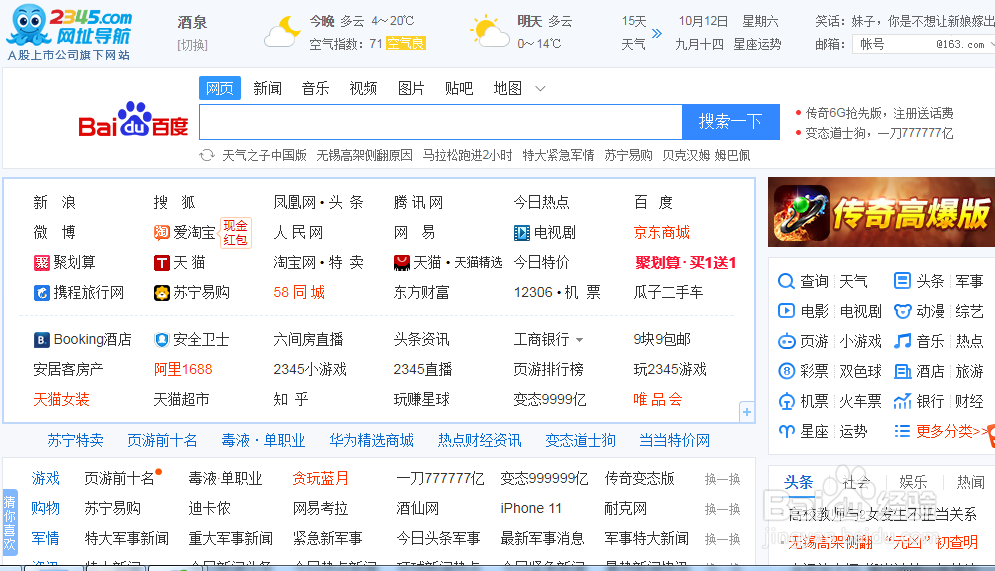Click the Baidu paw logo
Image resolution: width=995 pixels, height=571 pixels.
pos(133,120)
